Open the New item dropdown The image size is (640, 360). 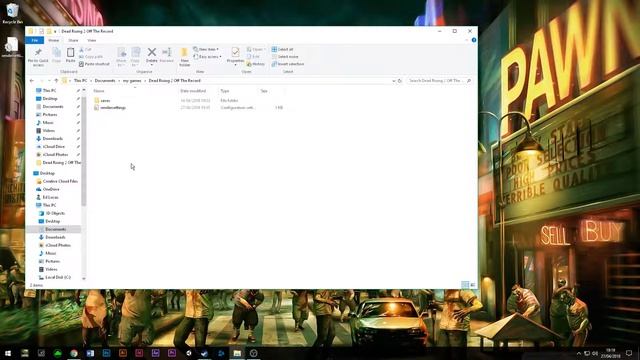(206, 49)
